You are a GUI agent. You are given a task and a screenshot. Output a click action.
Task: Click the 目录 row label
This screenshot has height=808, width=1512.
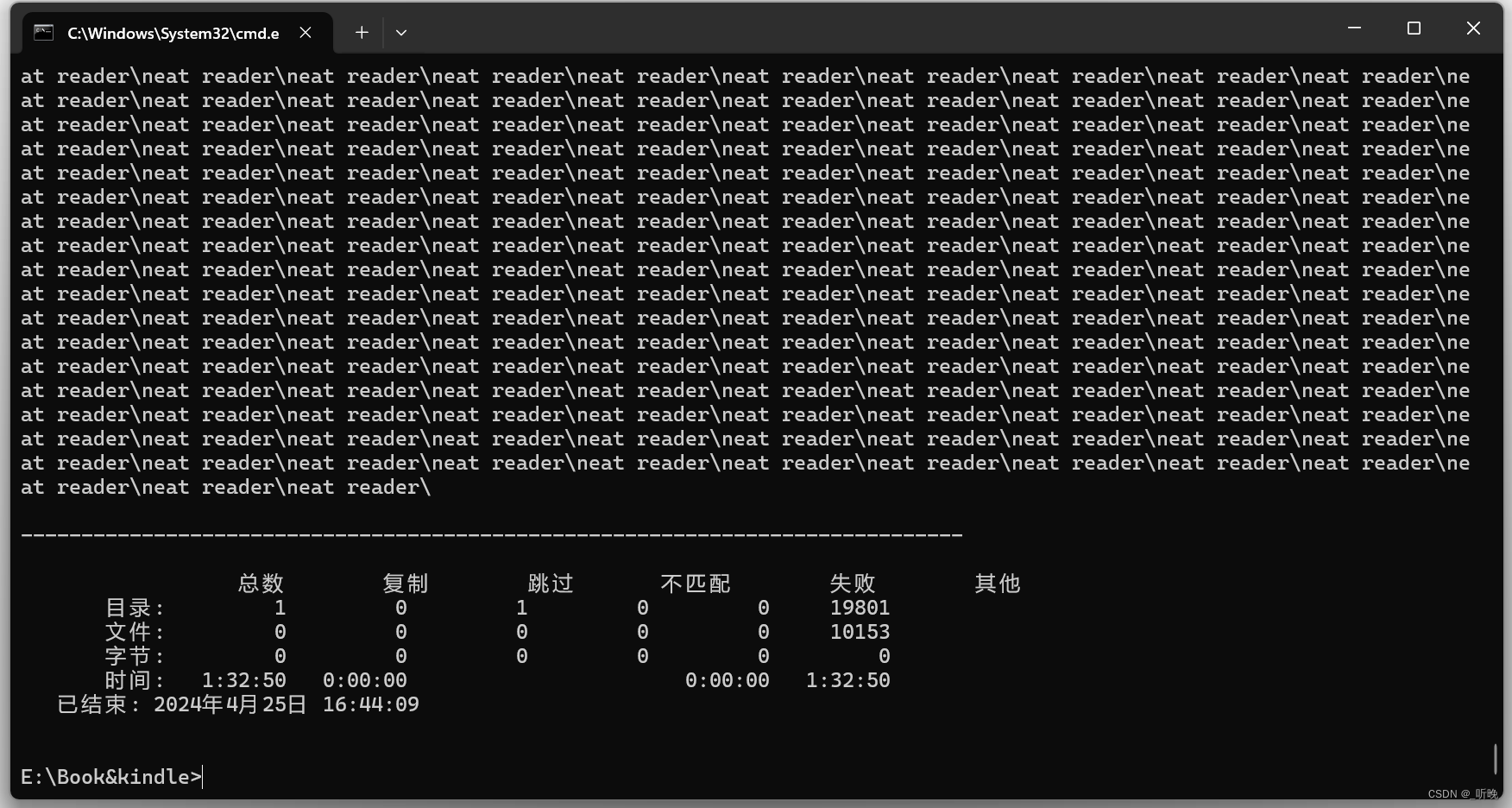(135, 608)
